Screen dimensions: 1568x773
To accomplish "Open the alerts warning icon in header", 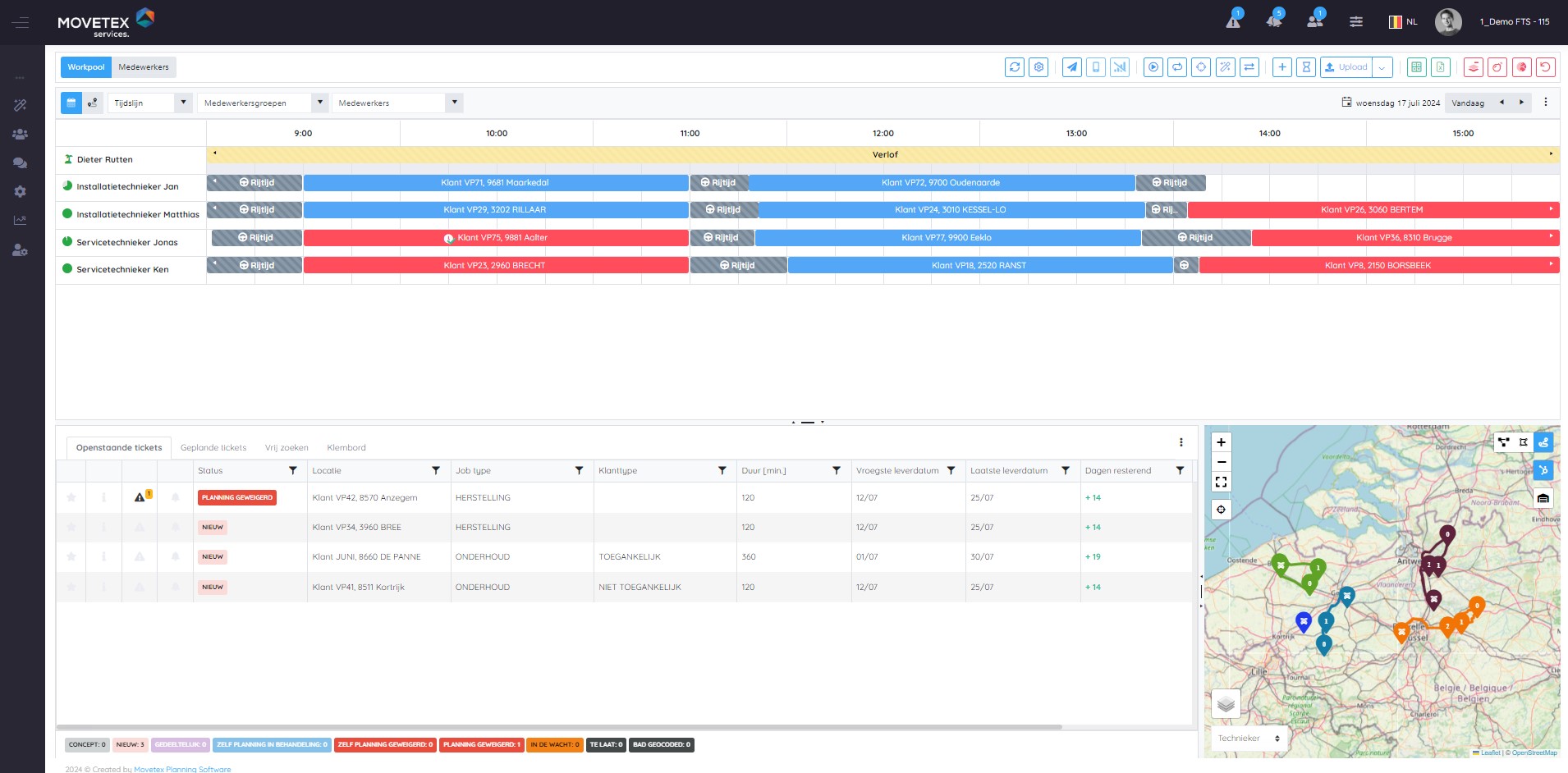I will pos(1233,21).
